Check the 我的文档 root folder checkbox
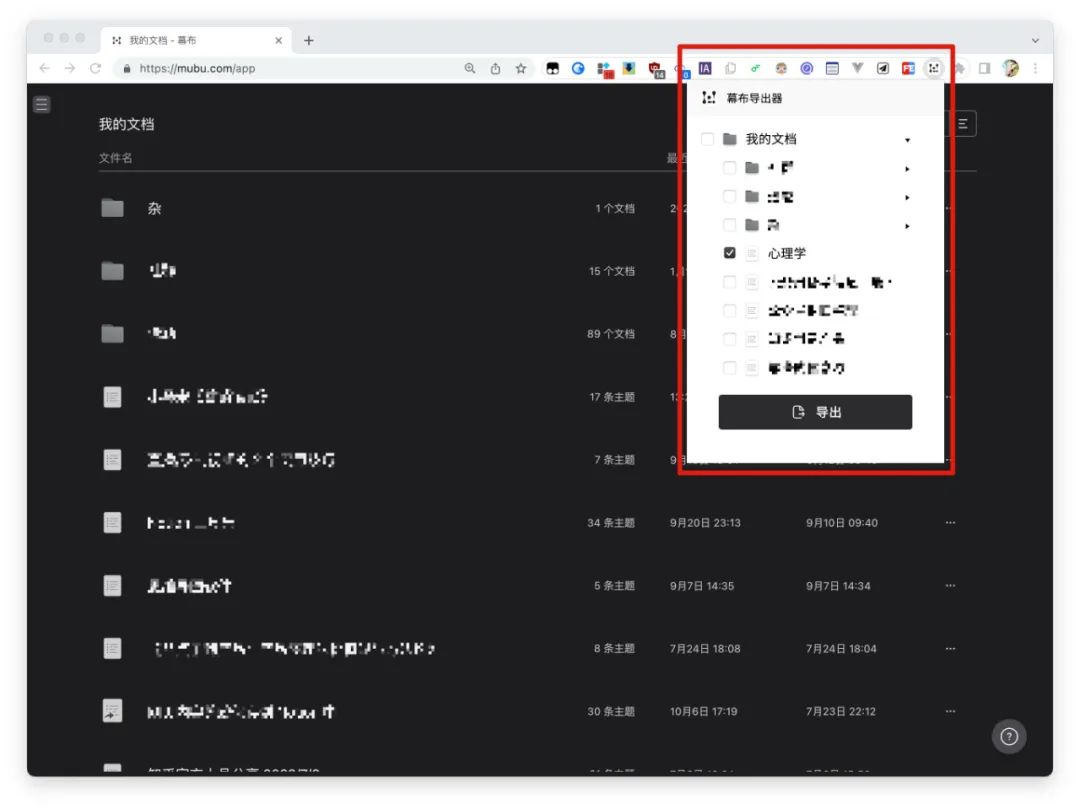1080x810 pixels. (707, 139)
